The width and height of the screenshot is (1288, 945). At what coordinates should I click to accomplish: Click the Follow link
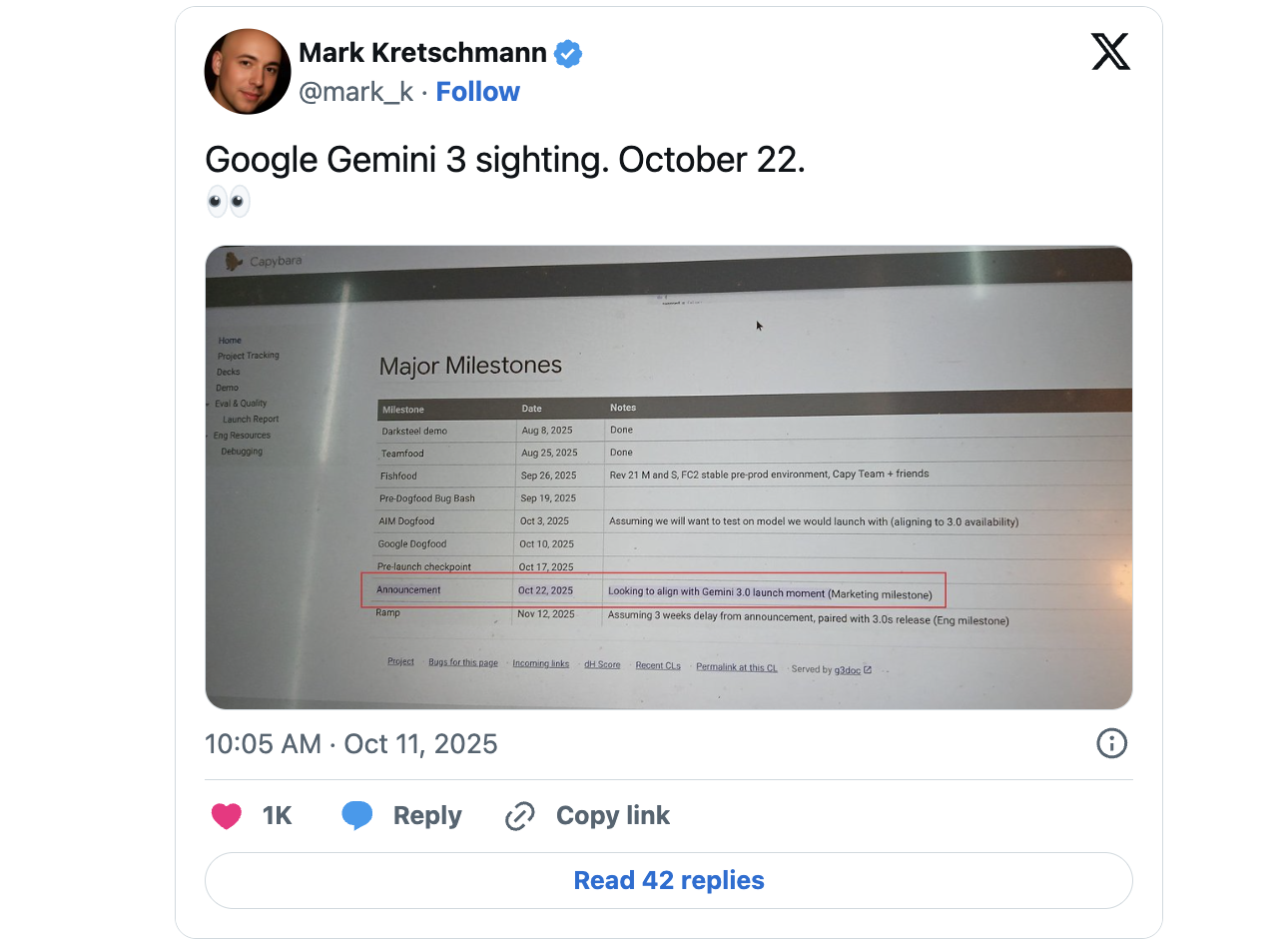tap(477, 91)
